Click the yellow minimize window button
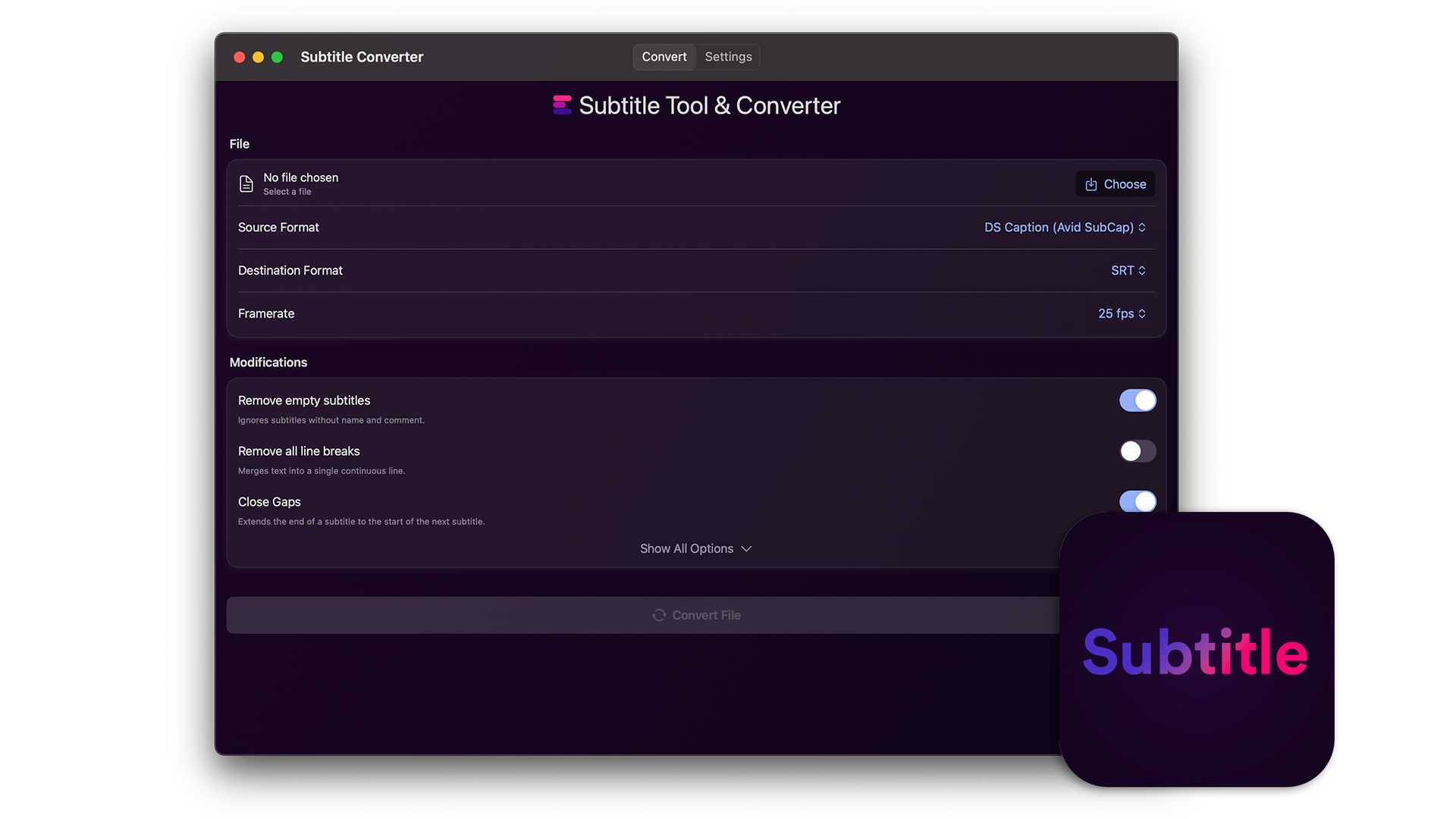Viewport: 1456px width, 819px height. [258, 57]
